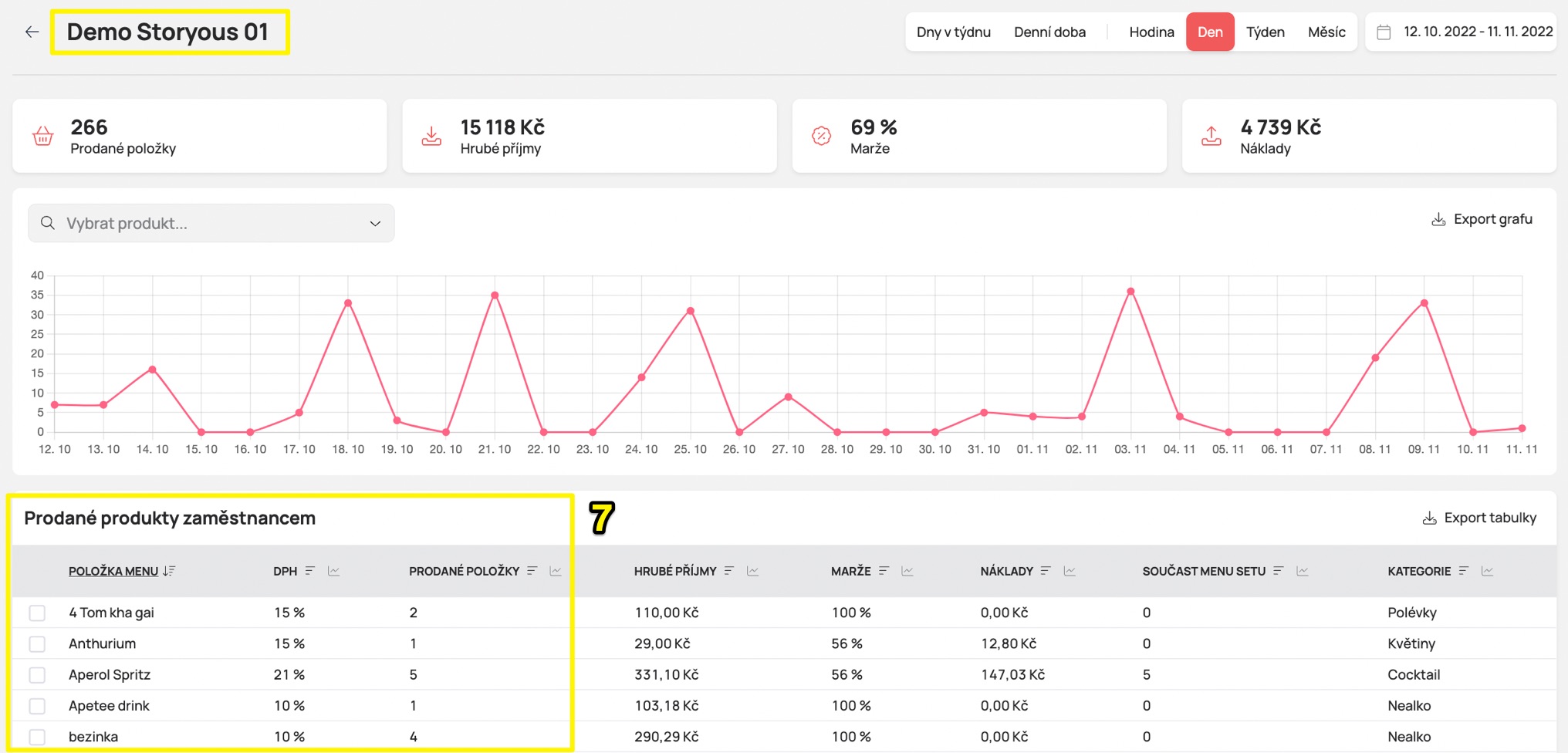Show chart icon for Součást menu setu
1568x753 pixels.
1303,571
